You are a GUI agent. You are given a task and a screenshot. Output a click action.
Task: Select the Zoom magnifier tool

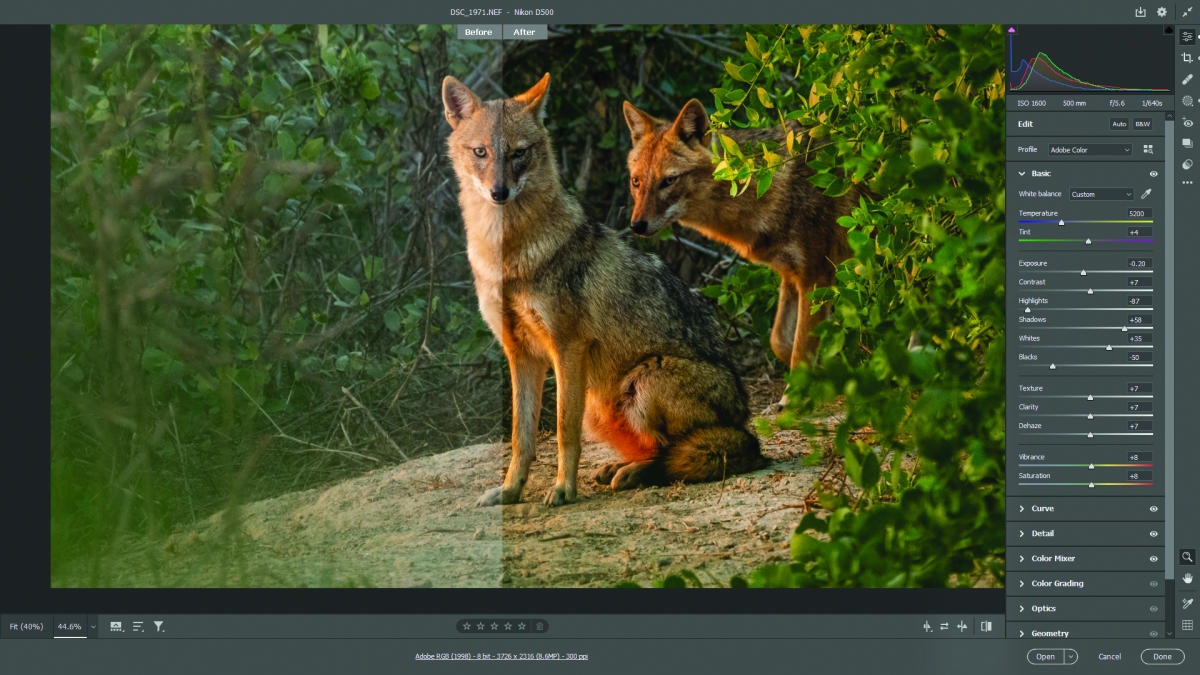[1187, 557]
